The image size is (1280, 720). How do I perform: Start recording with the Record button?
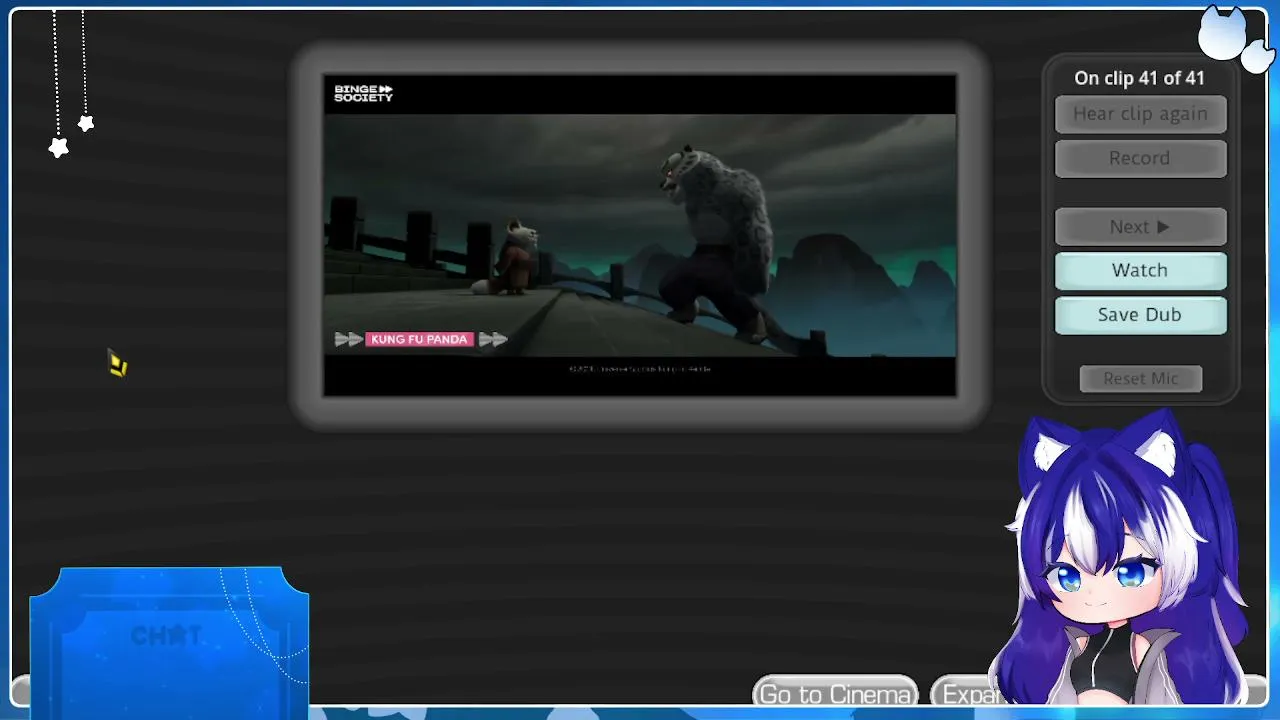tap(1140, 158)
